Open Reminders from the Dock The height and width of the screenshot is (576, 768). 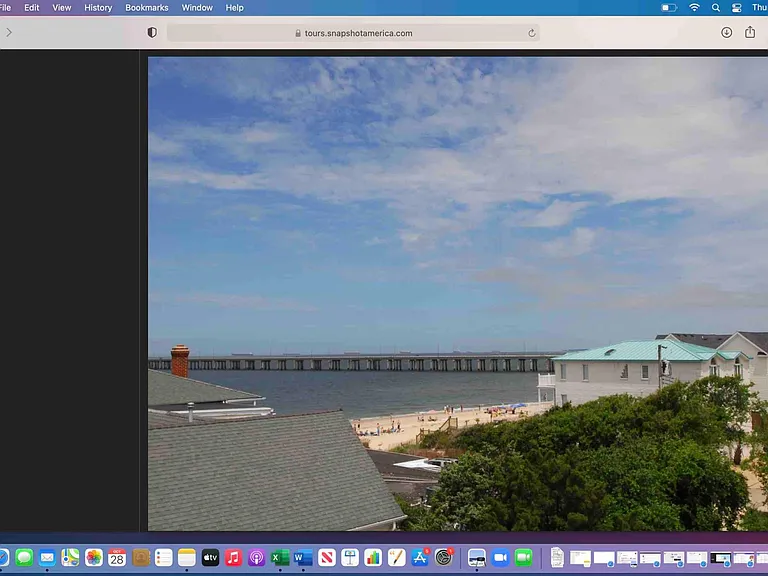164,557
